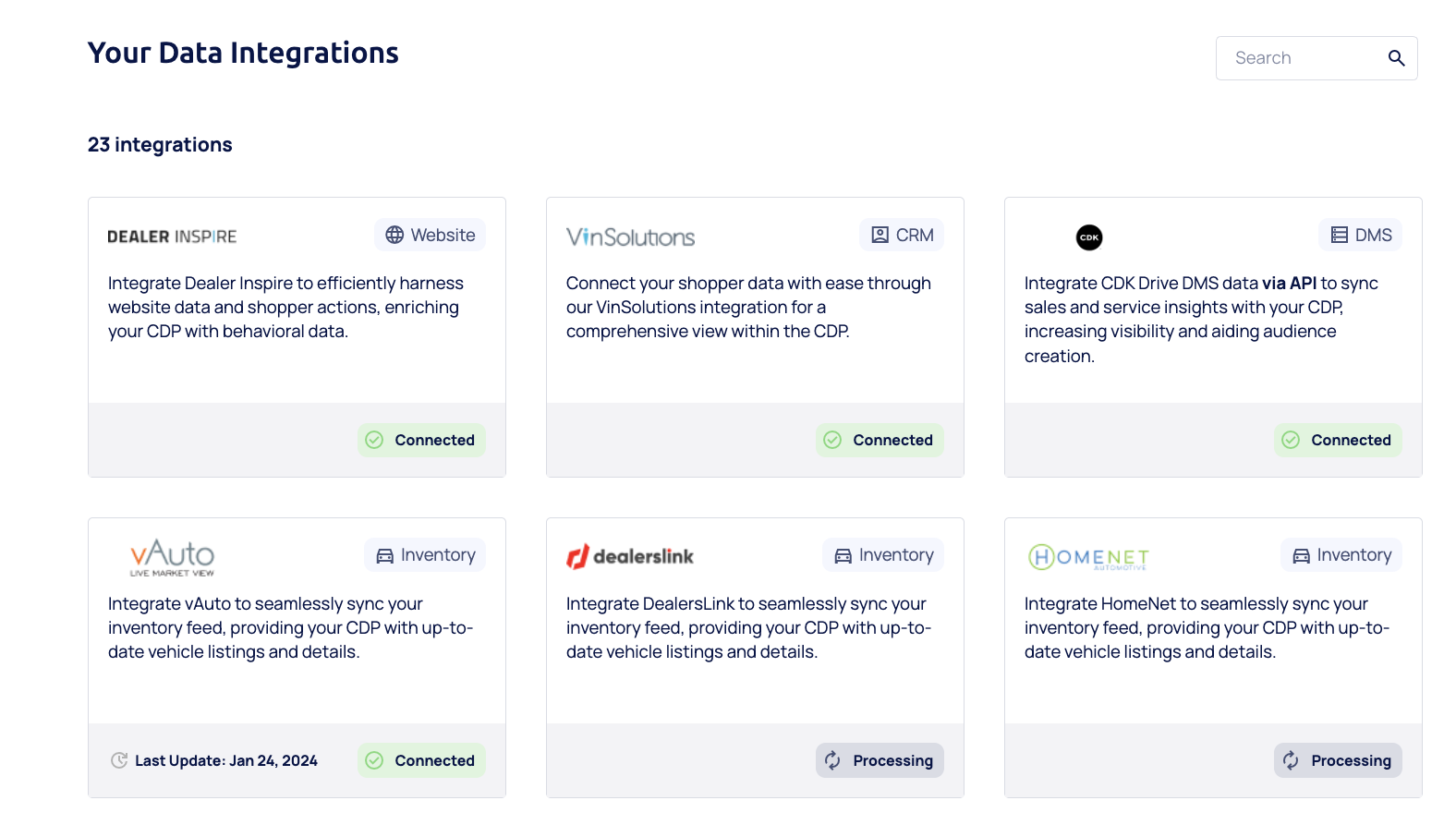Click Processing status on HomeNet card
The height and width of the screenshot is (837, 1456).
point(1338,760)
